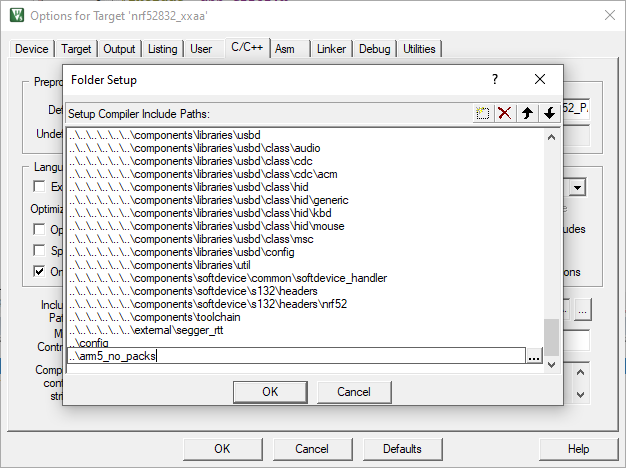Select the usbd\class\hid\generic path

click(x=209, y=200)
